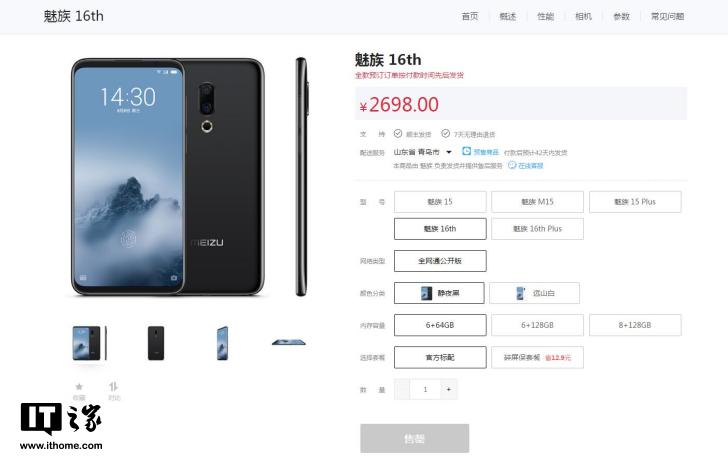Click the compare icon next to the star
The width and height of the screenshot is (728, 469).
114,386
